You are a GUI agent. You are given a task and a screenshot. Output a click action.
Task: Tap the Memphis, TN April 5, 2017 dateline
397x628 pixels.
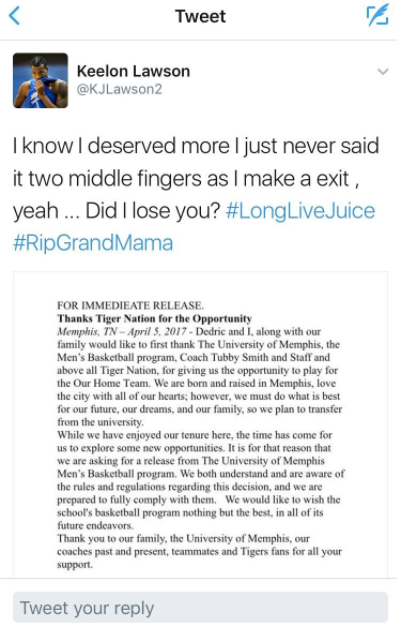coord(122,332)
